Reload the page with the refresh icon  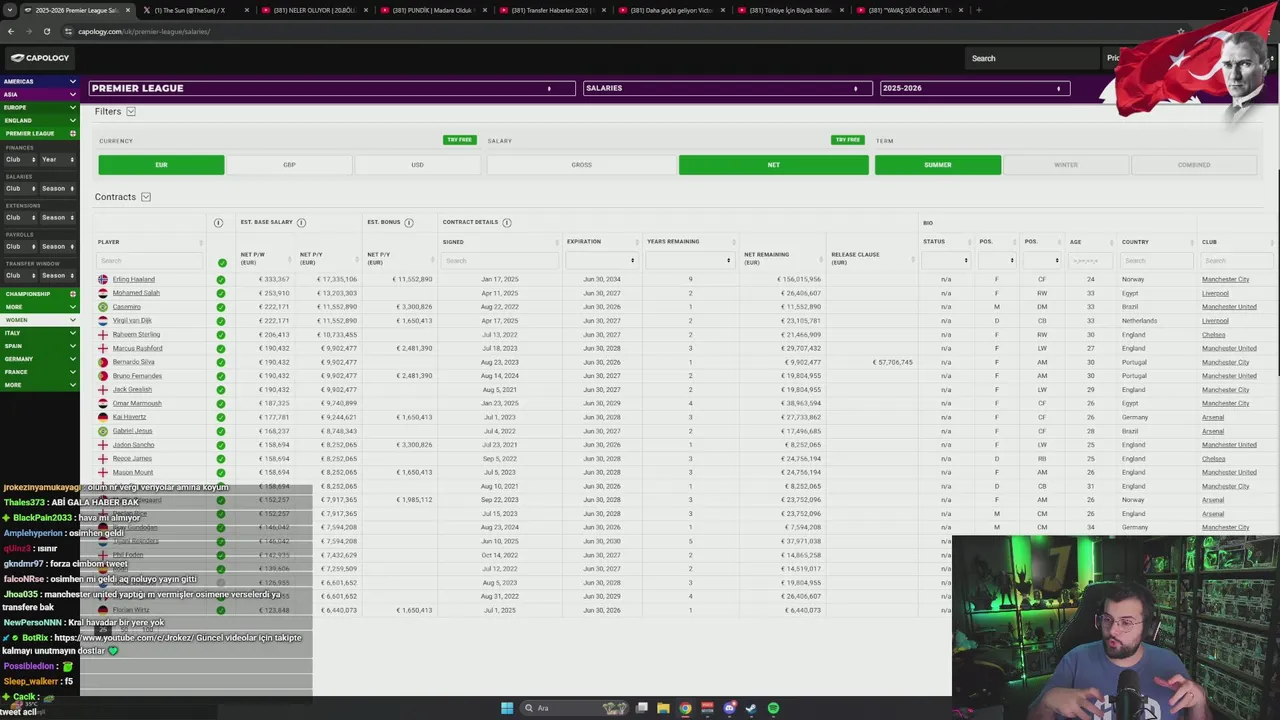(x=46, y=31)
